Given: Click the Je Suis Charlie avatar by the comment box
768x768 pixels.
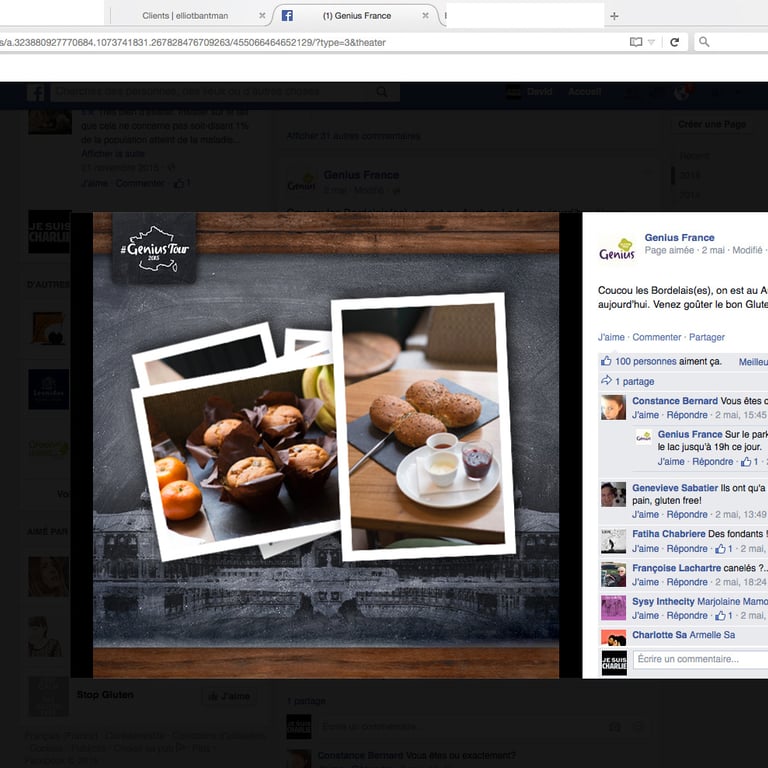Looking at the screenshot, I should 614,663.
